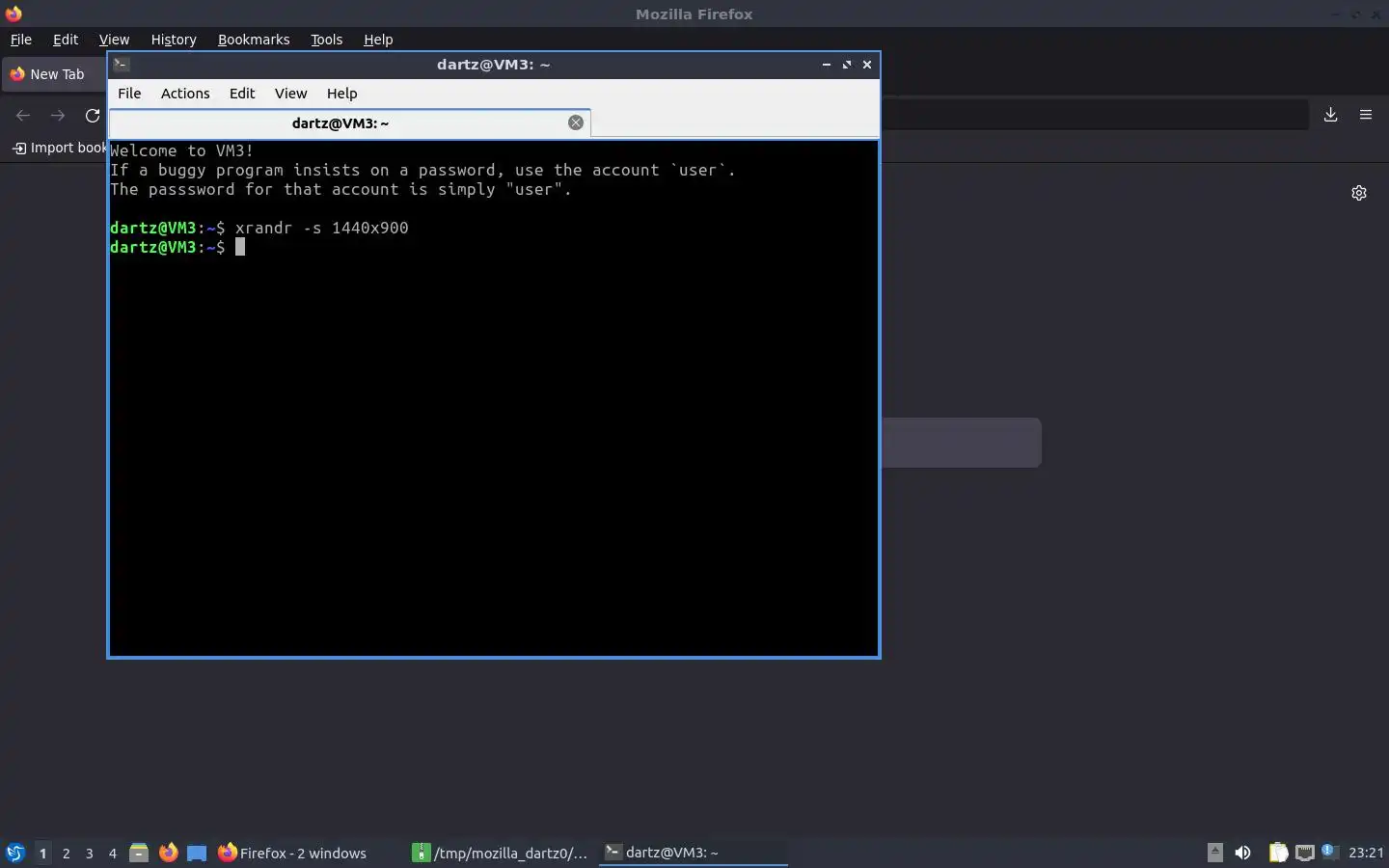
Task: Open the Firefox File menu
Action: click(20, 40)
